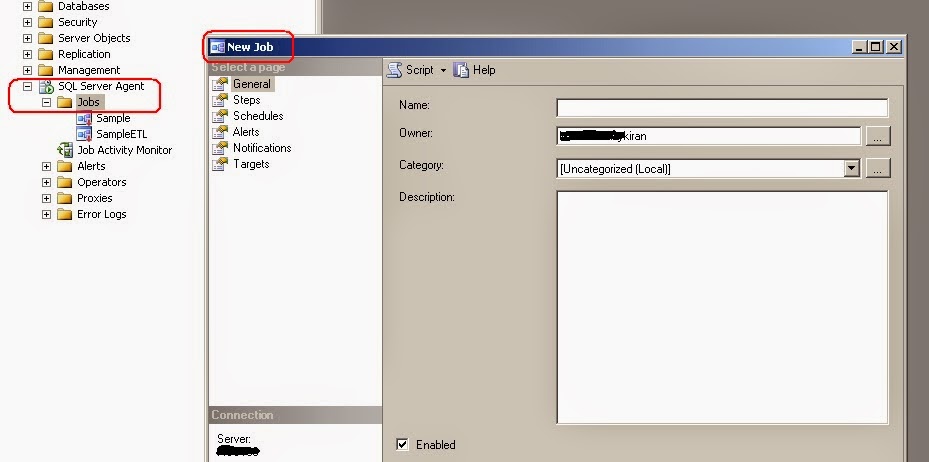Click the SampleETL job icon

click(84, 134)
